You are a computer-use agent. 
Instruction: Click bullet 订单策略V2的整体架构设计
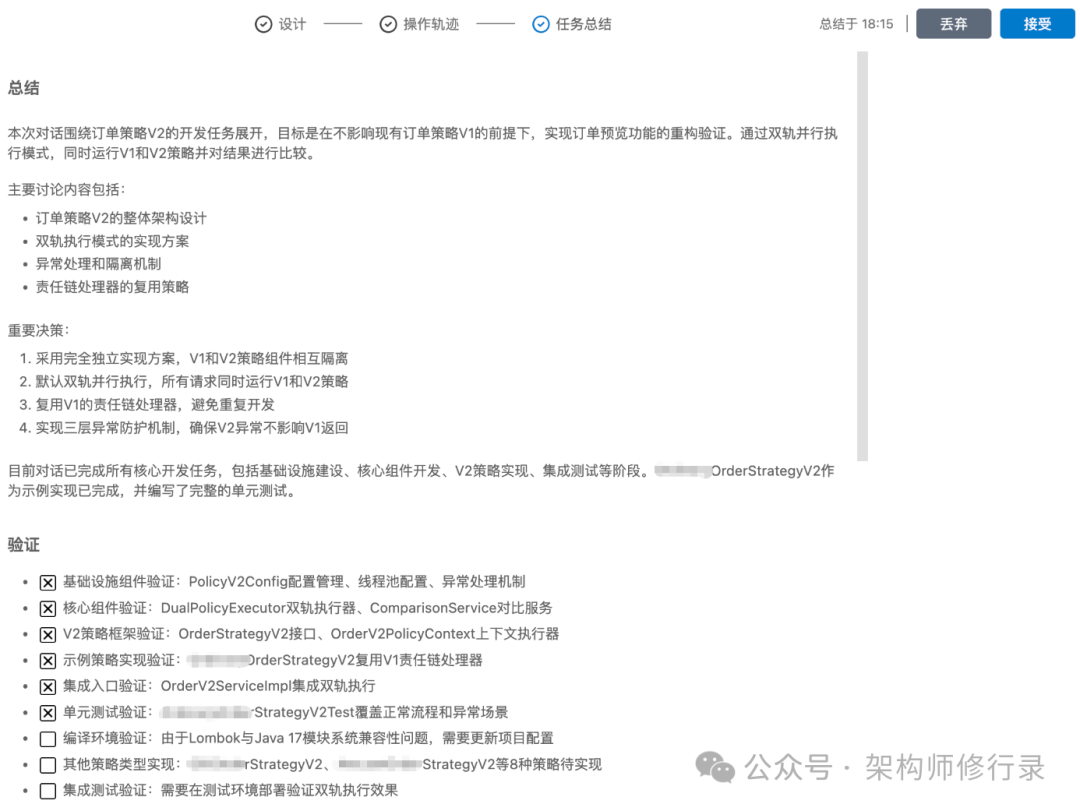pyautogui.click(x=121, y=218)
